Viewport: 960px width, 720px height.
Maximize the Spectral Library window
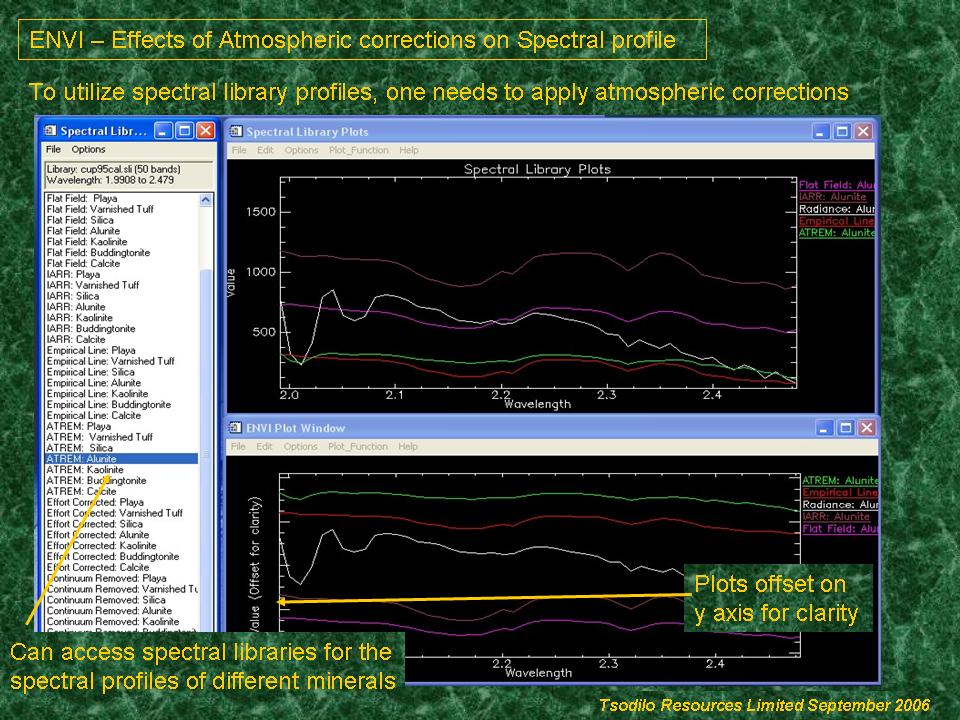[x=184, y=130]
